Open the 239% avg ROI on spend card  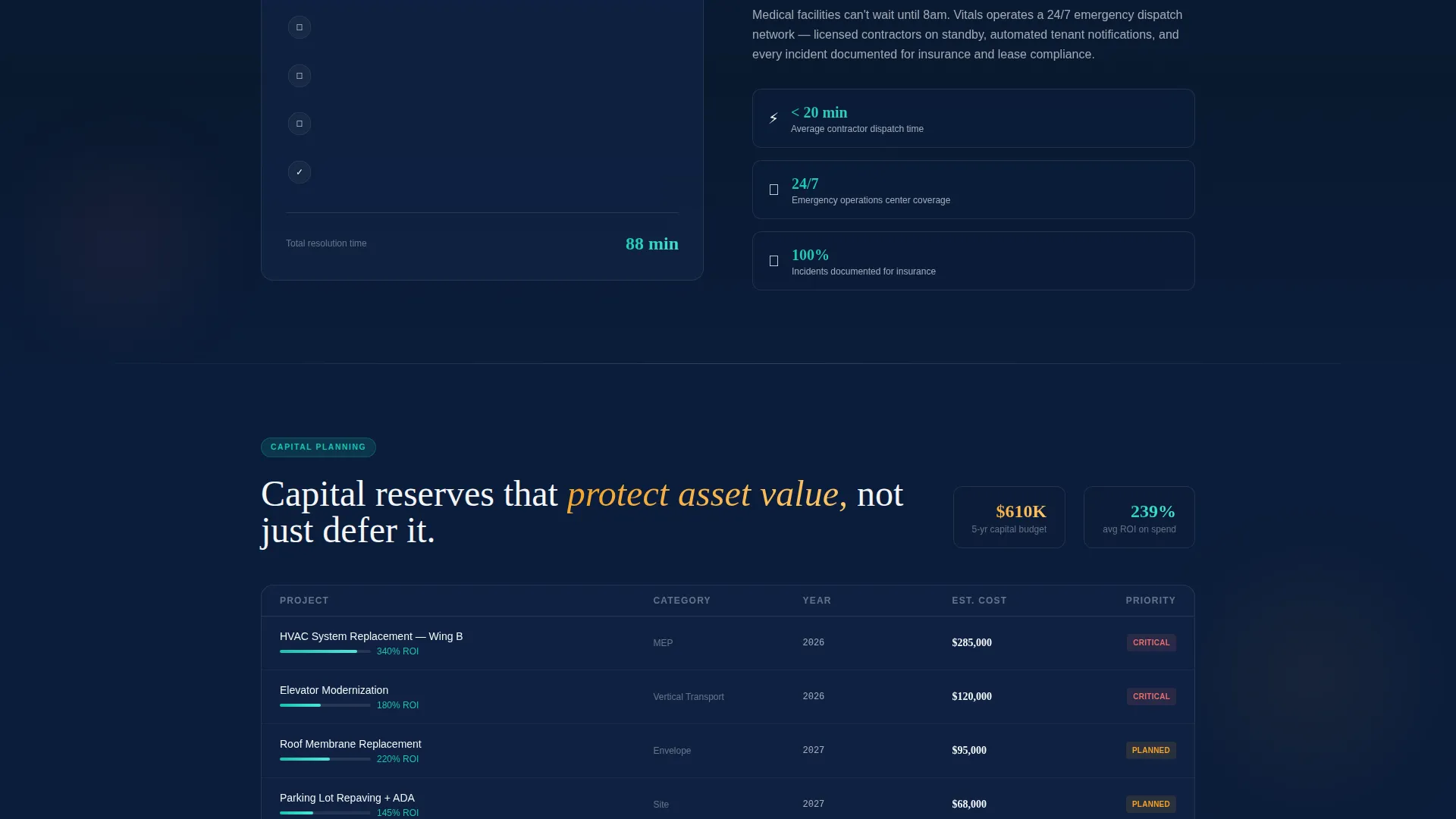tap(1139, 517)
